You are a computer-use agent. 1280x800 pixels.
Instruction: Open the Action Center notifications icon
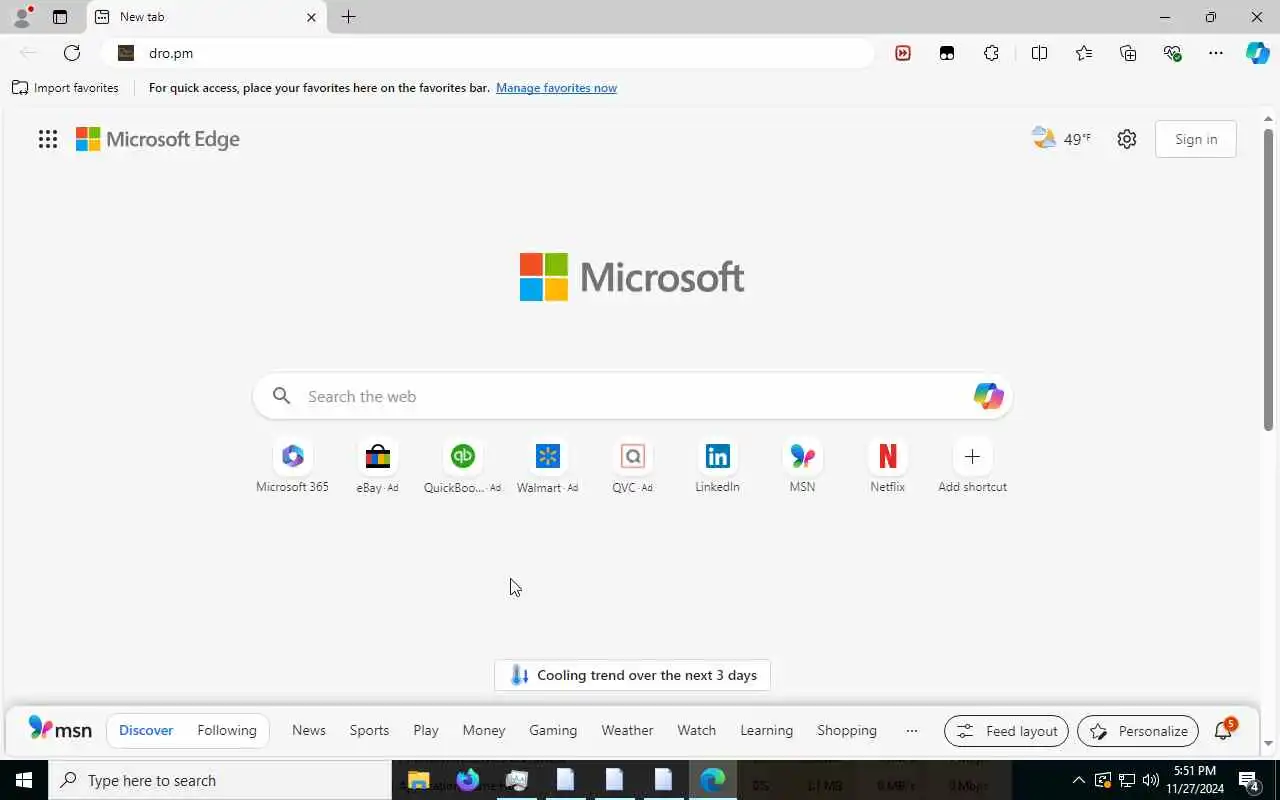point(1249,780)
